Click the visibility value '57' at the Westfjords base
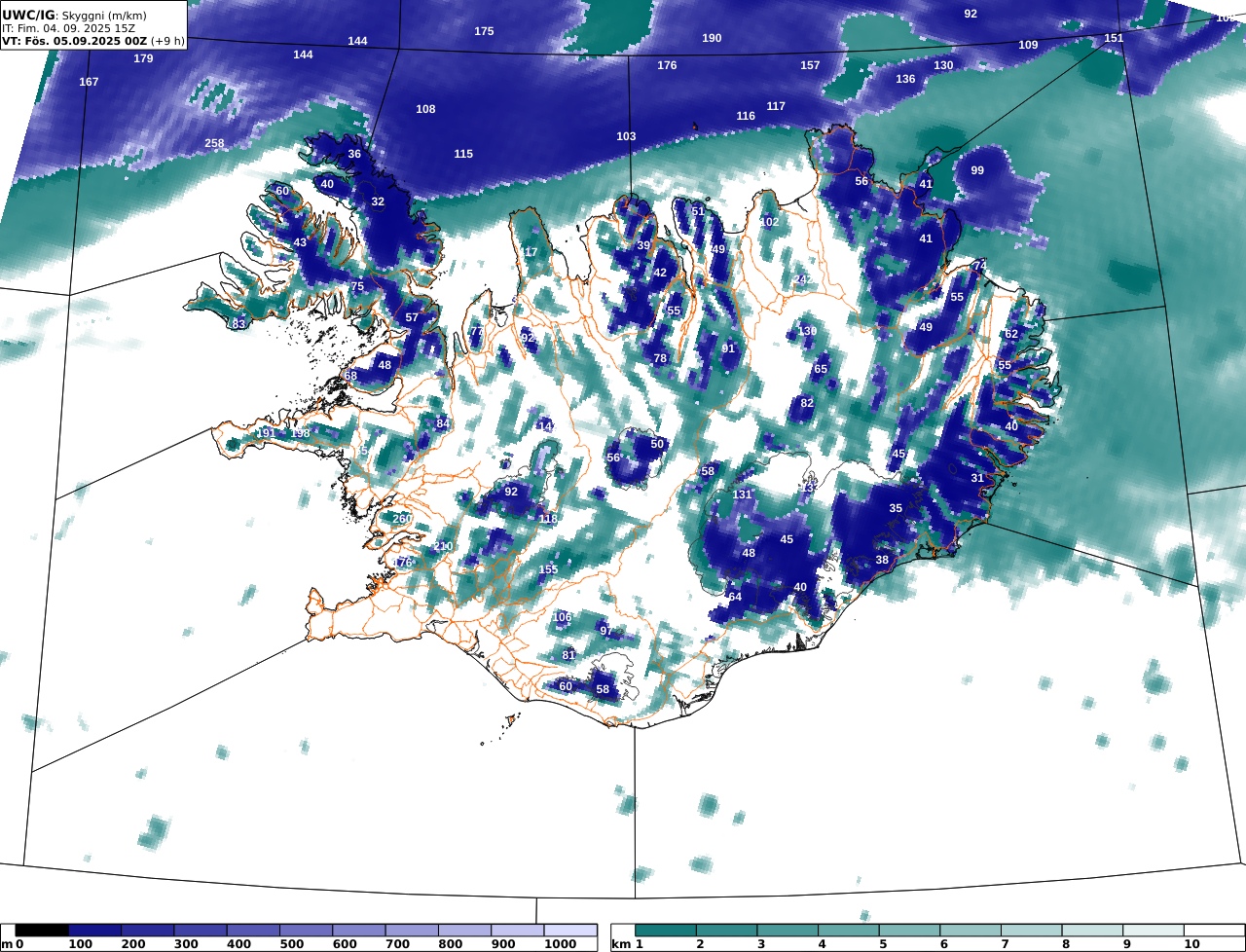1246x952 pixels. pyautogui.click(x=412, y=317)
